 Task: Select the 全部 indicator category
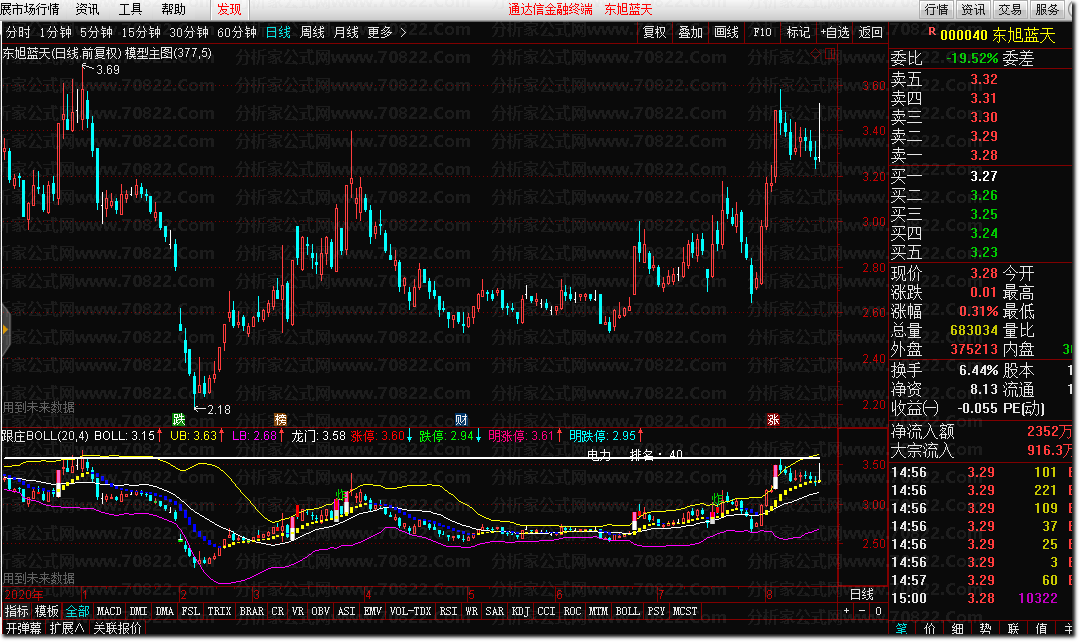[x=77, y=611]
